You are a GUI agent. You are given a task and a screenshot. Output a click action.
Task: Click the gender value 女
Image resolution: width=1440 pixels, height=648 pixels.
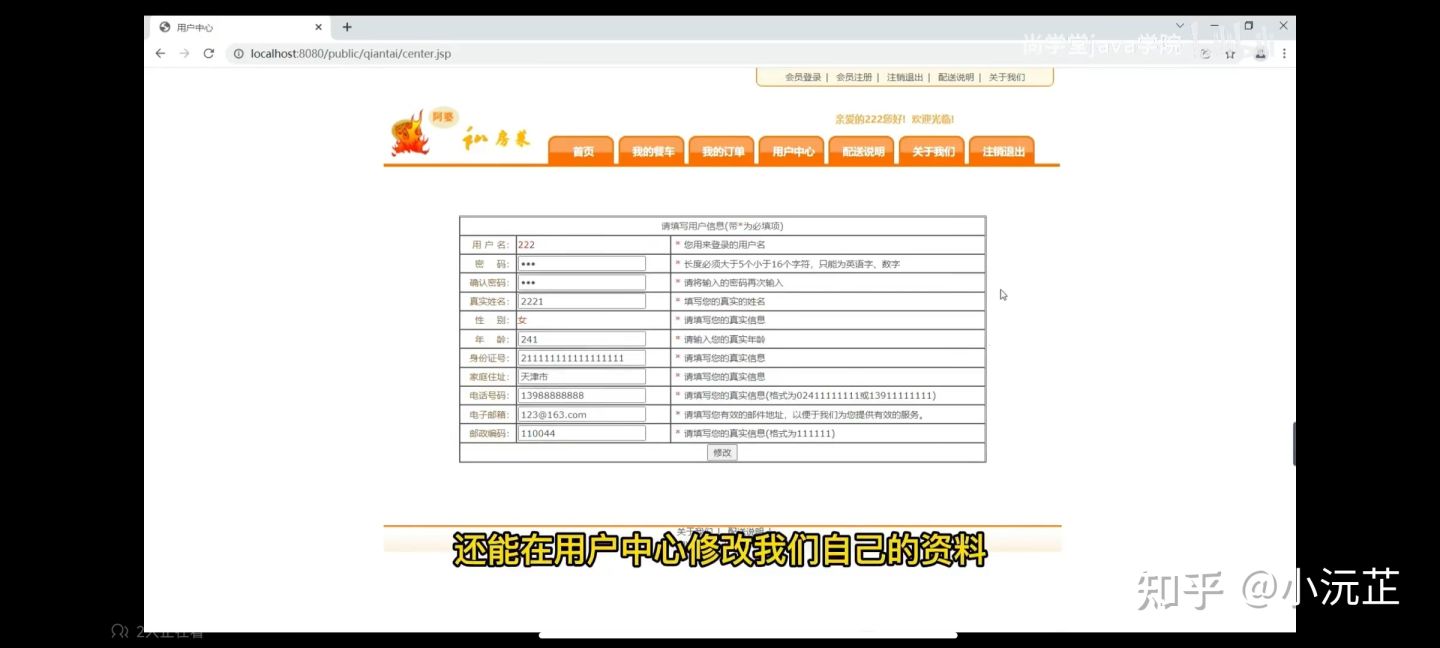(x=522, y=320)
